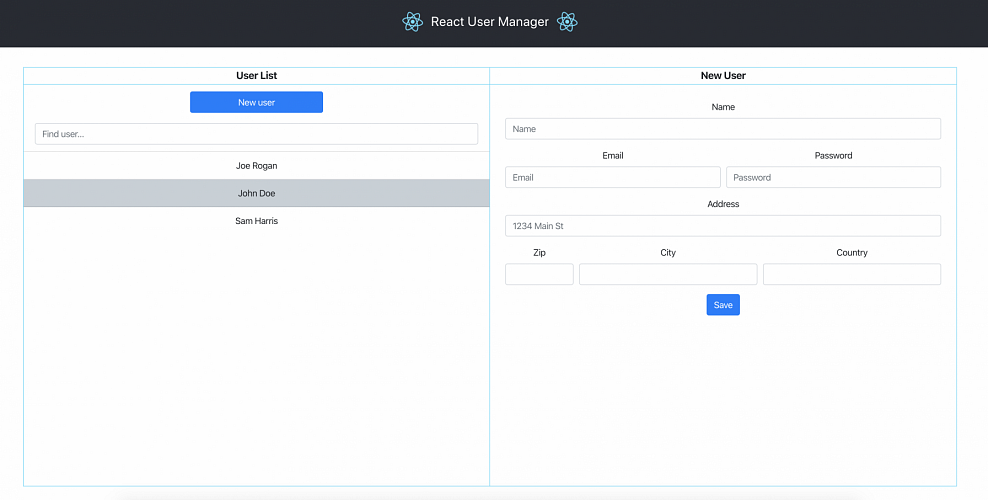This screenshot has height=500, width=988.
Task: Click into the Name input field
Action: pos(723,129)
